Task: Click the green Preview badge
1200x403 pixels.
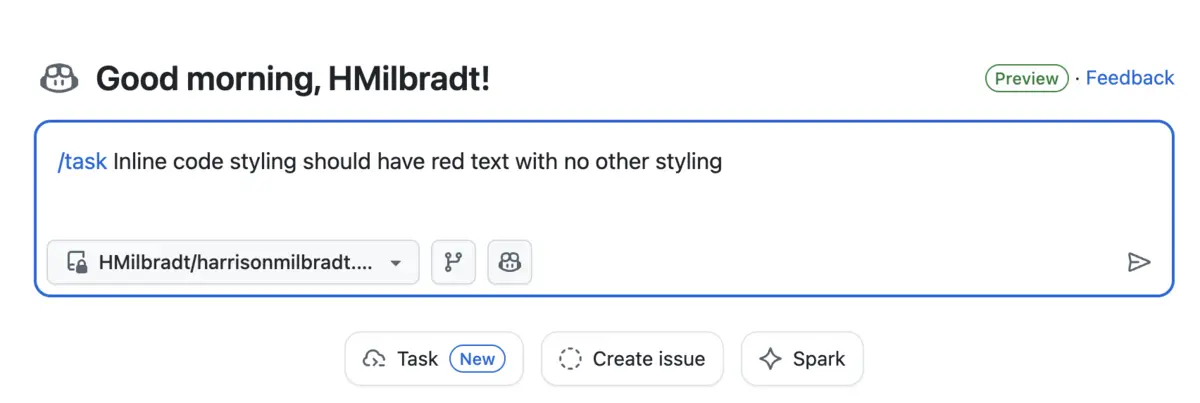Action: [1026, 78]
